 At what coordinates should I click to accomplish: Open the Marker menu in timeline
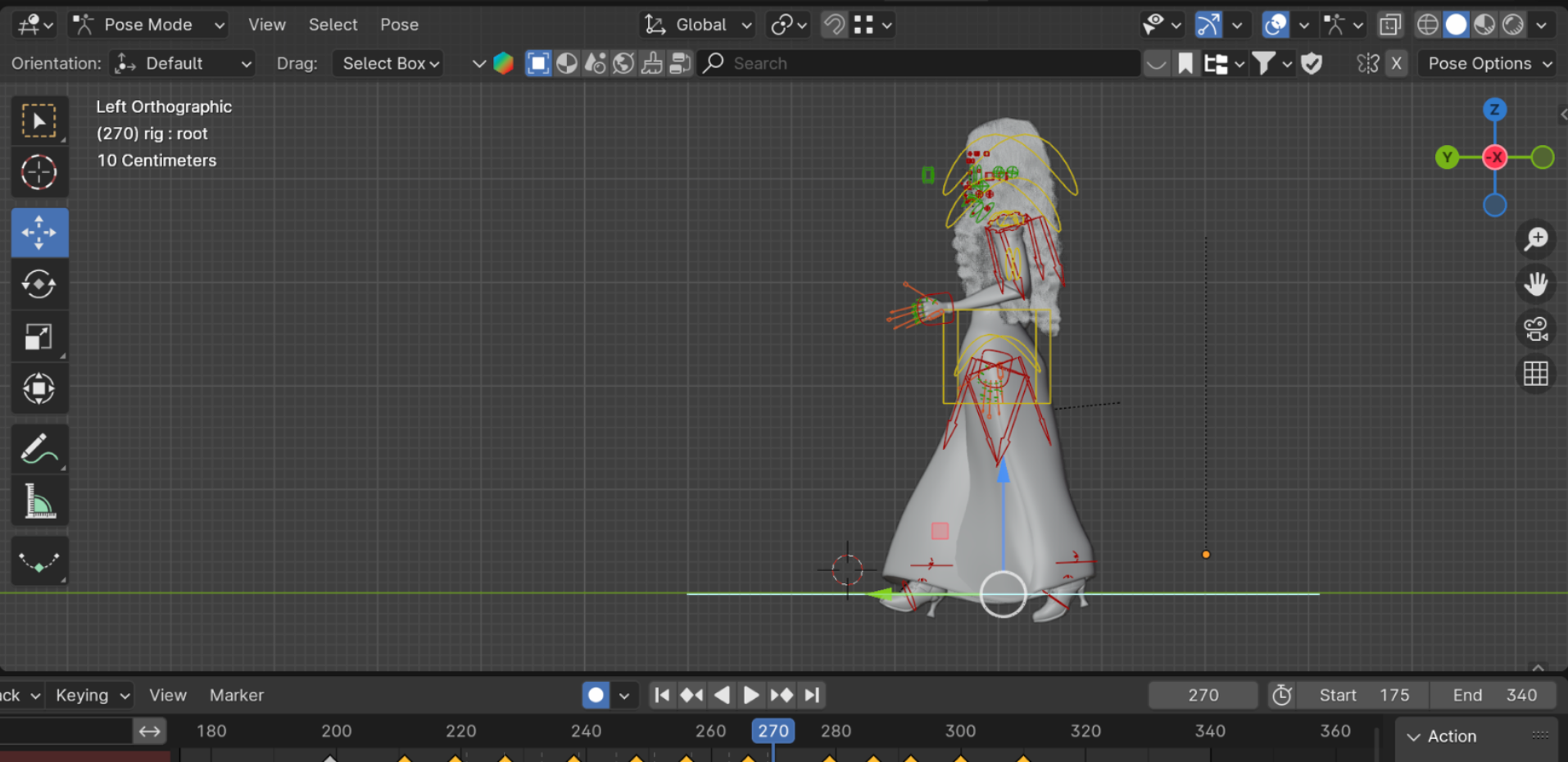pyautogui.click(x=236, y=695)
